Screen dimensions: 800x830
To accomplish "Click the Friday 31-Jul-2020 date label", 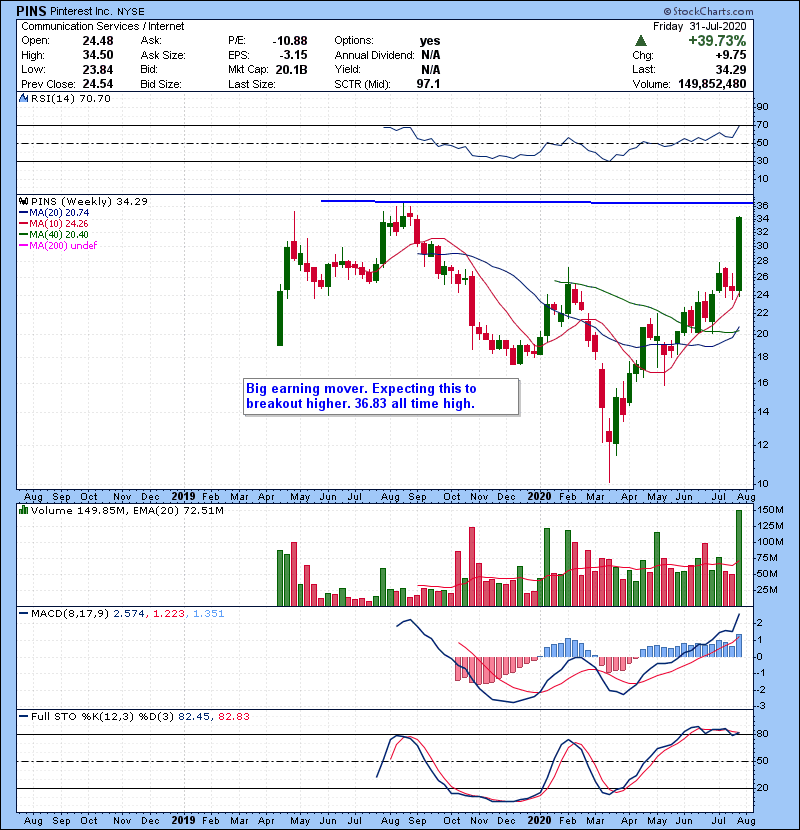I will 699,26.
